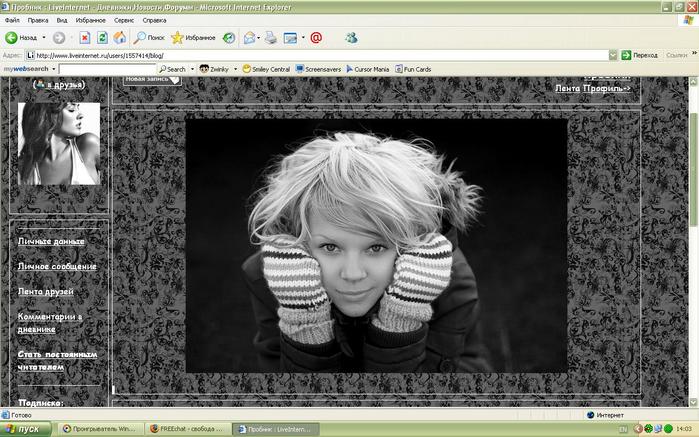Click the green Go (Переход) button
Screen dimensions: 699x437
pos(639,55)
